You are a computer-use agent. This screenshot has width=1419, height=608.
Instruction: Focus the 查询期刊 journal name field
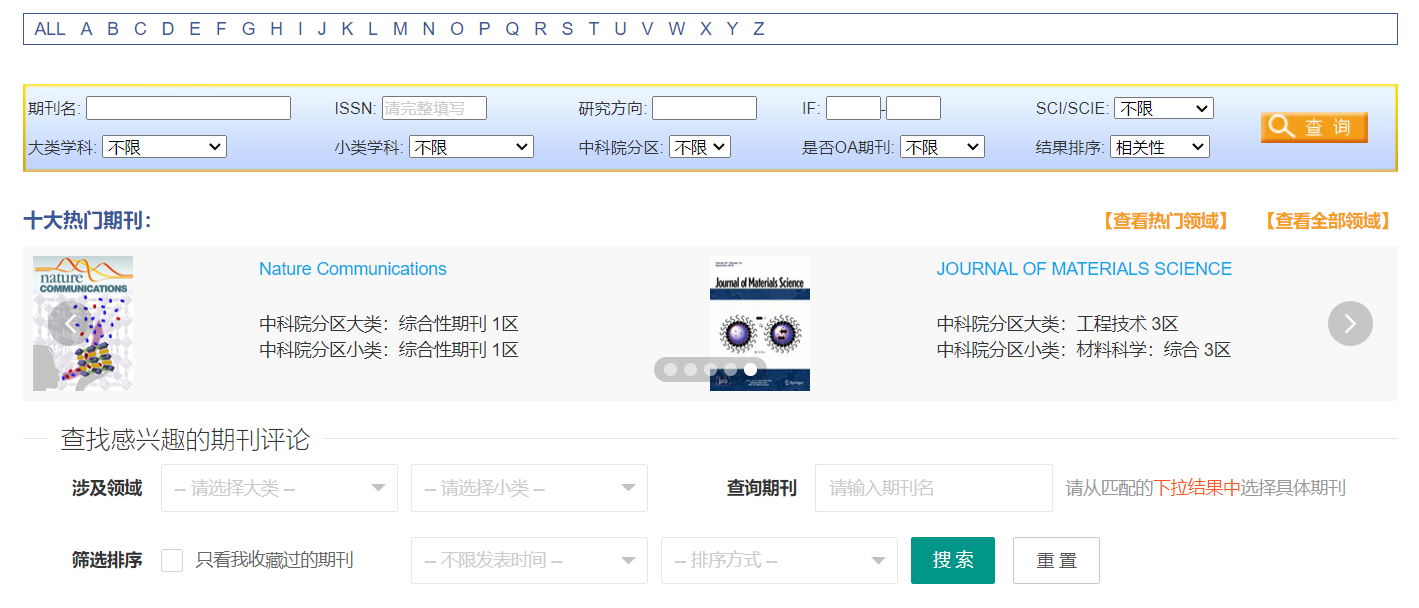point(934,488)
